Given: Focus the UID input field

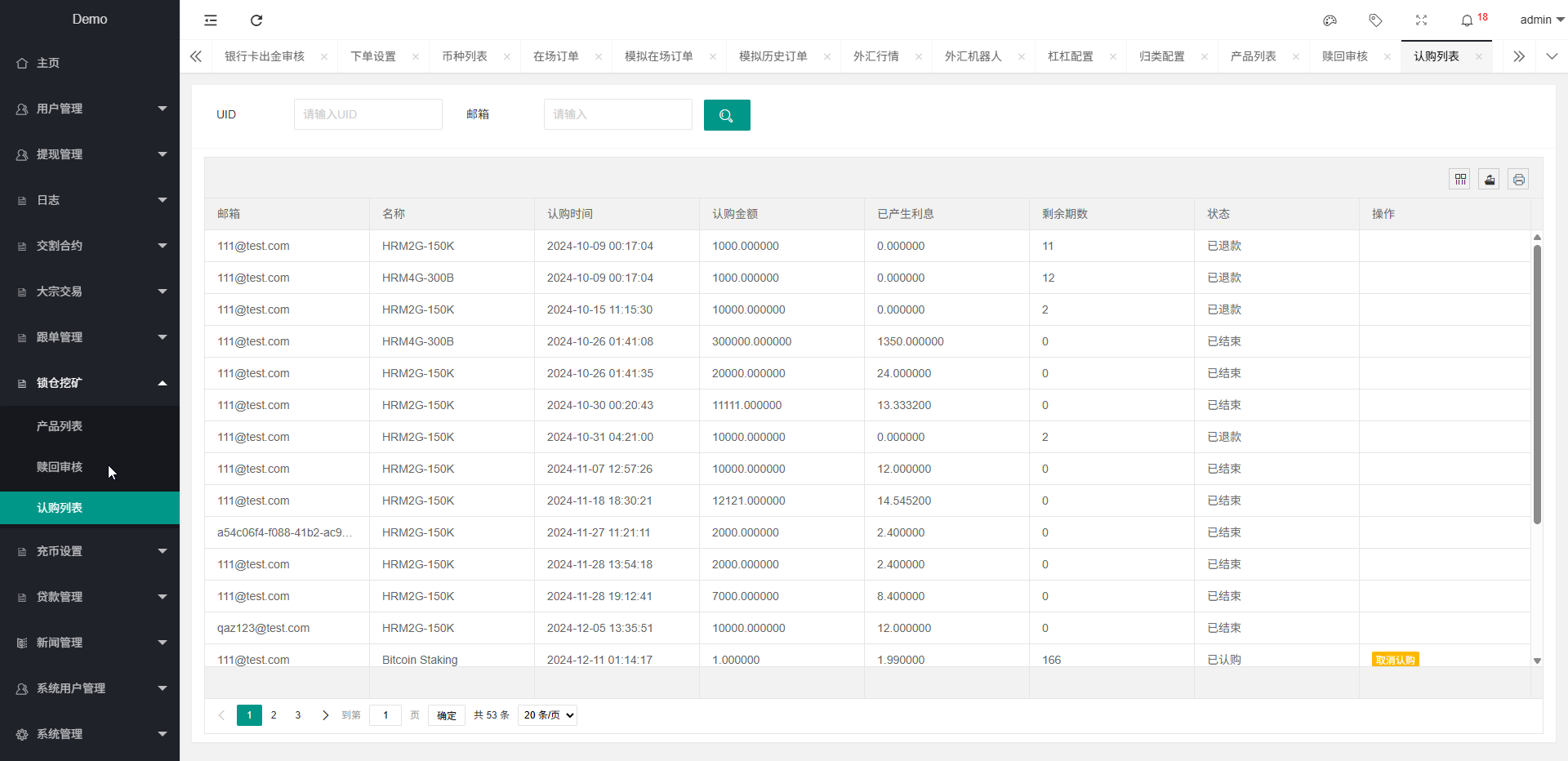Looking at the screenshot, I should (x=367, y=114).
